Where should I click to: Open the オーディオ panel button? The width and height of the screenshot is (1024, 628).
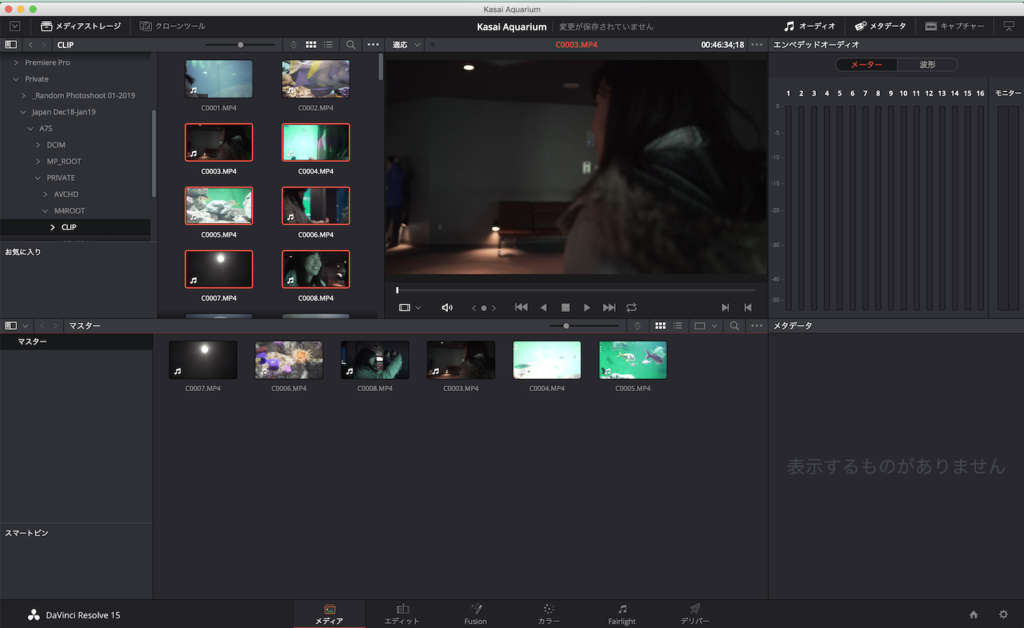tap(809, 25)
